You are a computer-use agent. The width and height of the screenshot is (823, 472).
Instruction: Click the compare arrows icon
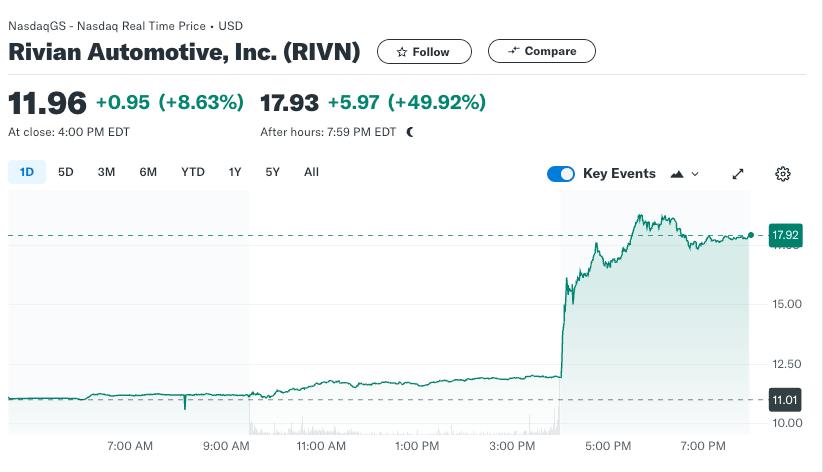coord(513,50)
